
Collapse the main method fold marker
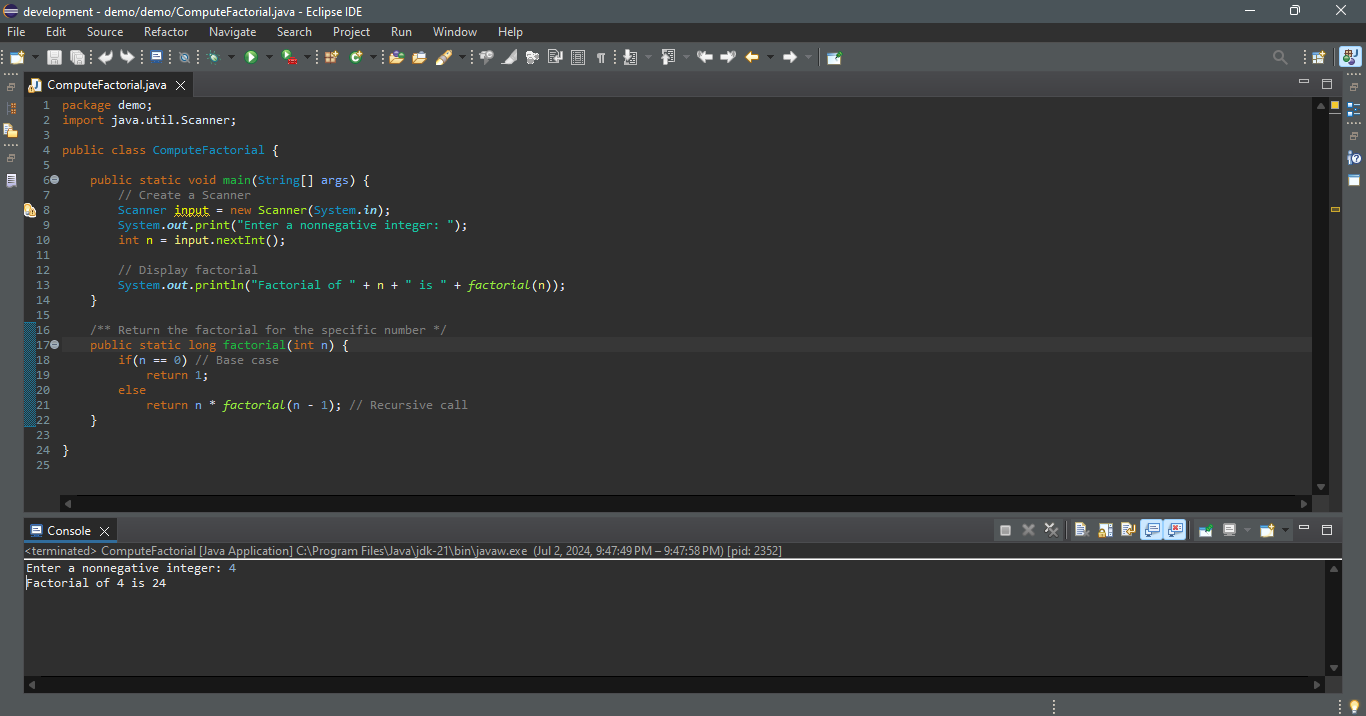click(55, 180)
